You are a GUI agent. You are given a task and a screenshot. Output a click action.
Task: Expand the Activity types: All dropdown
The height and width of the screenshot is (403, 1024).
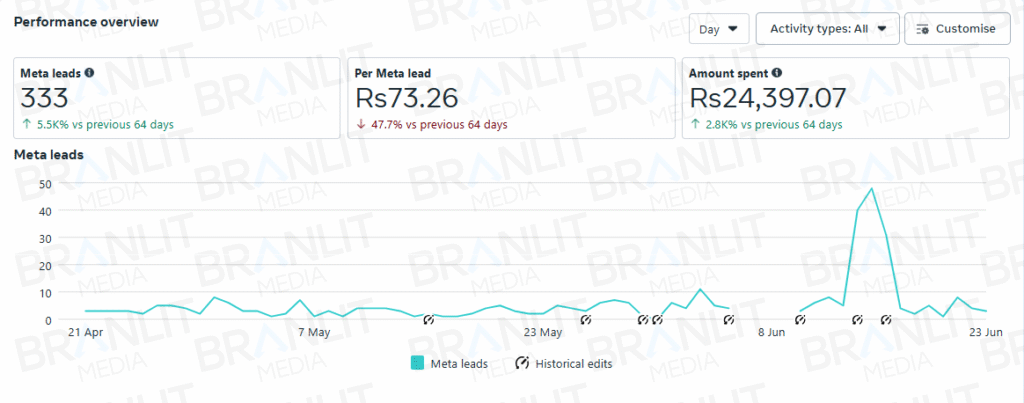point(827,29)
